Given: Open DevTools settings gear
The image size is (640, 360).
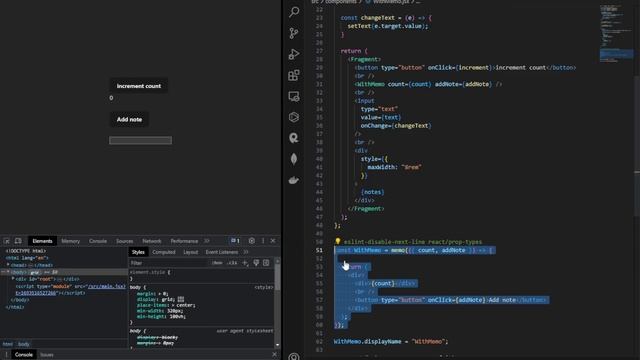Looking at the screenshot, I should coord(251,241).
